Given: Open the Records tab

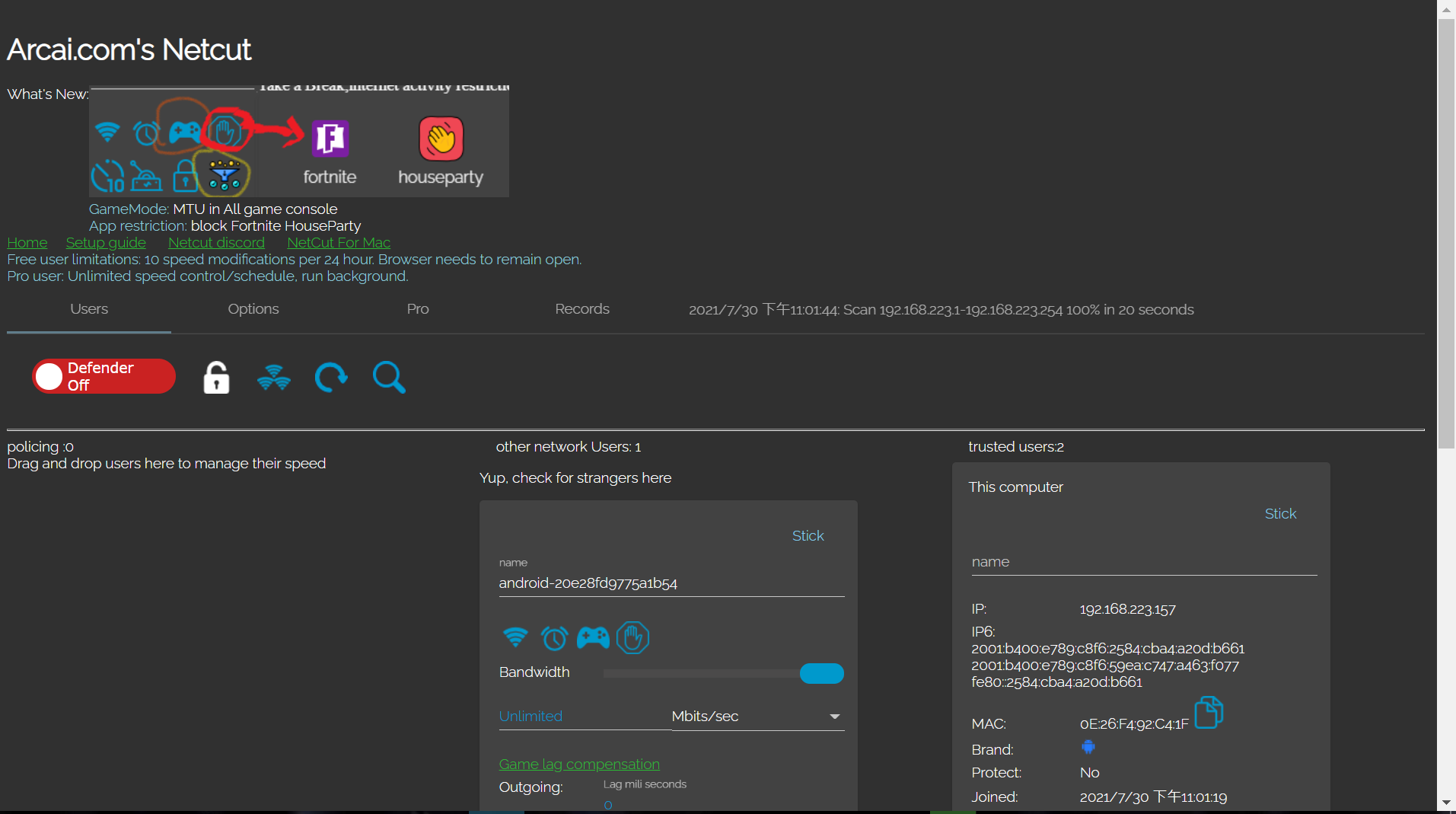Looking at the screenshot, I should (582, 309).
